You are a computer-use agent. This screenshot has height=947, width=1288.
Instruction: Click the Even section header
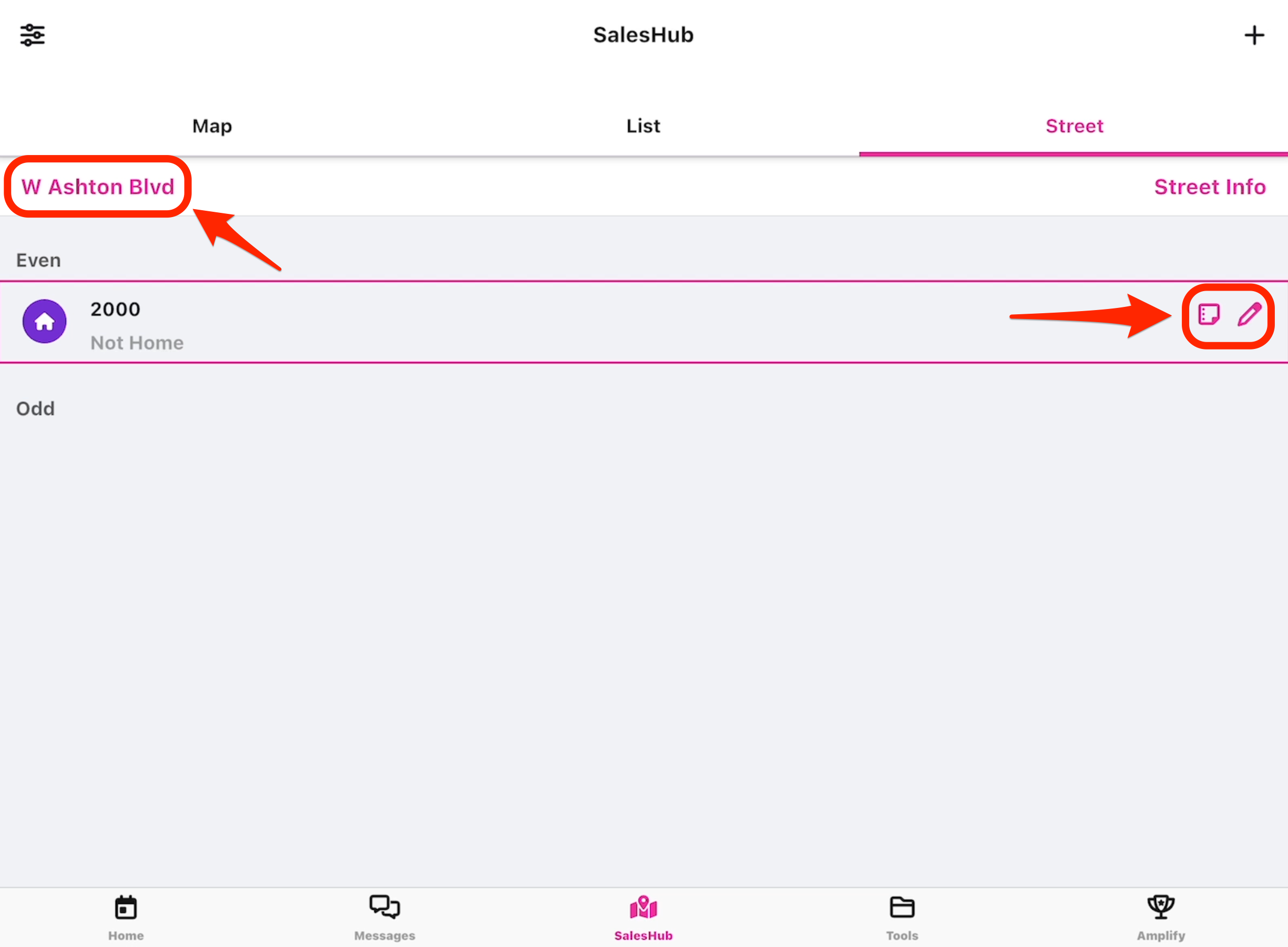pos(38,260)
